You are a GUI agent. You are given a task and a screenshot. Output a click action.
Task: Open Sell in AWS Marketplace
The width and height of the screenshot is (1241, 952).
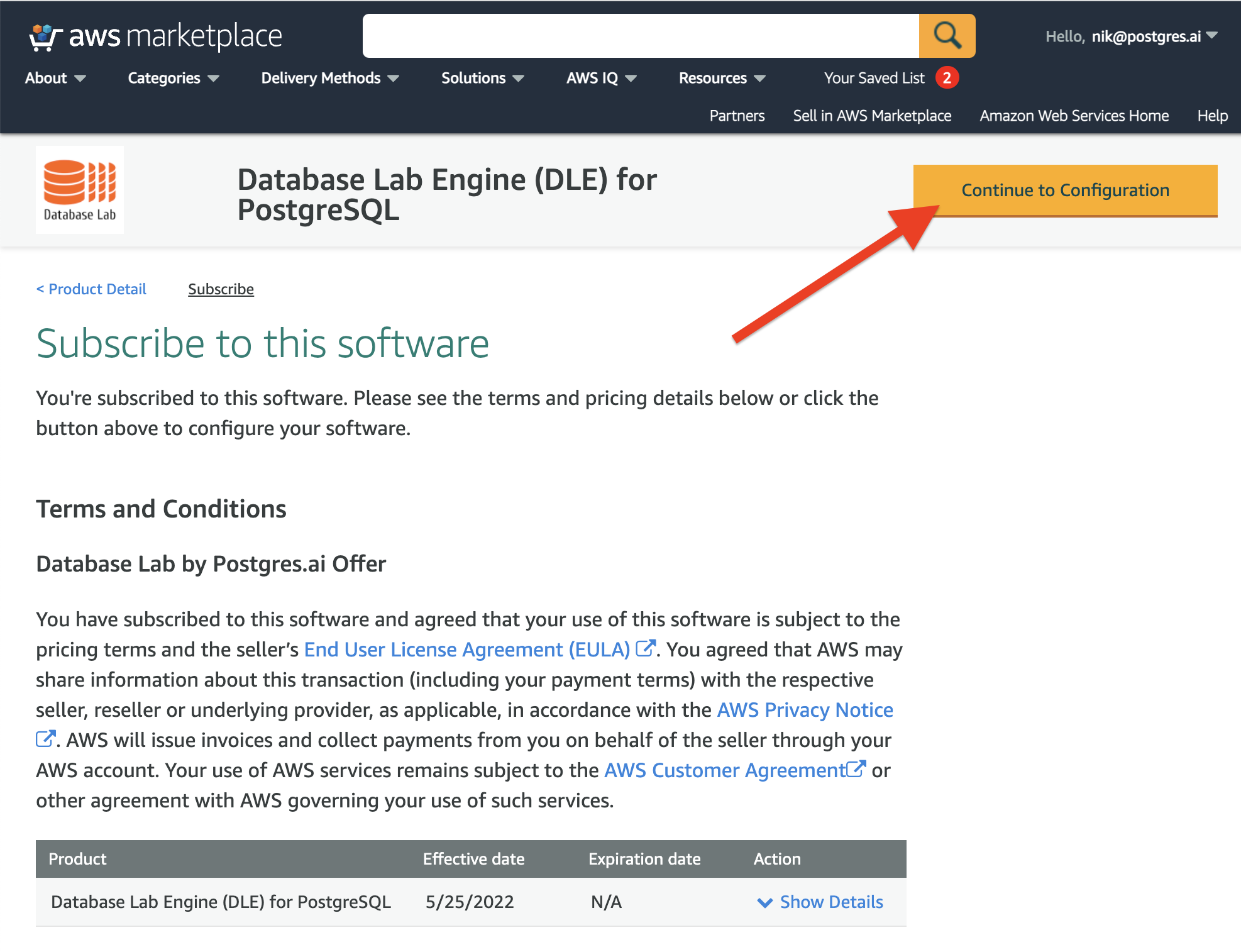872,116
